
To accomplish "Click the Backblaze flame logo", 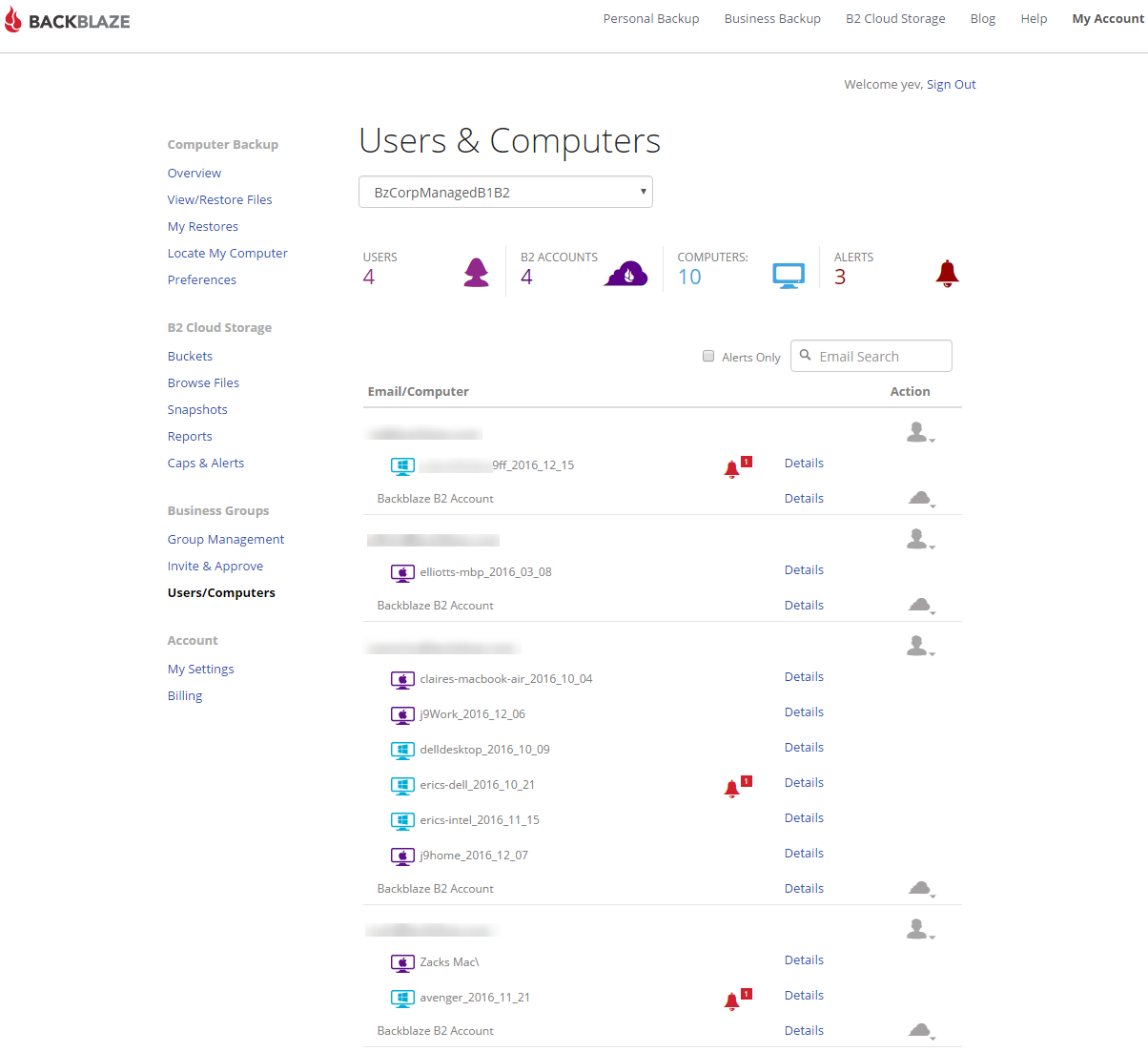I will pyautogui.click(x=12, y=20).
